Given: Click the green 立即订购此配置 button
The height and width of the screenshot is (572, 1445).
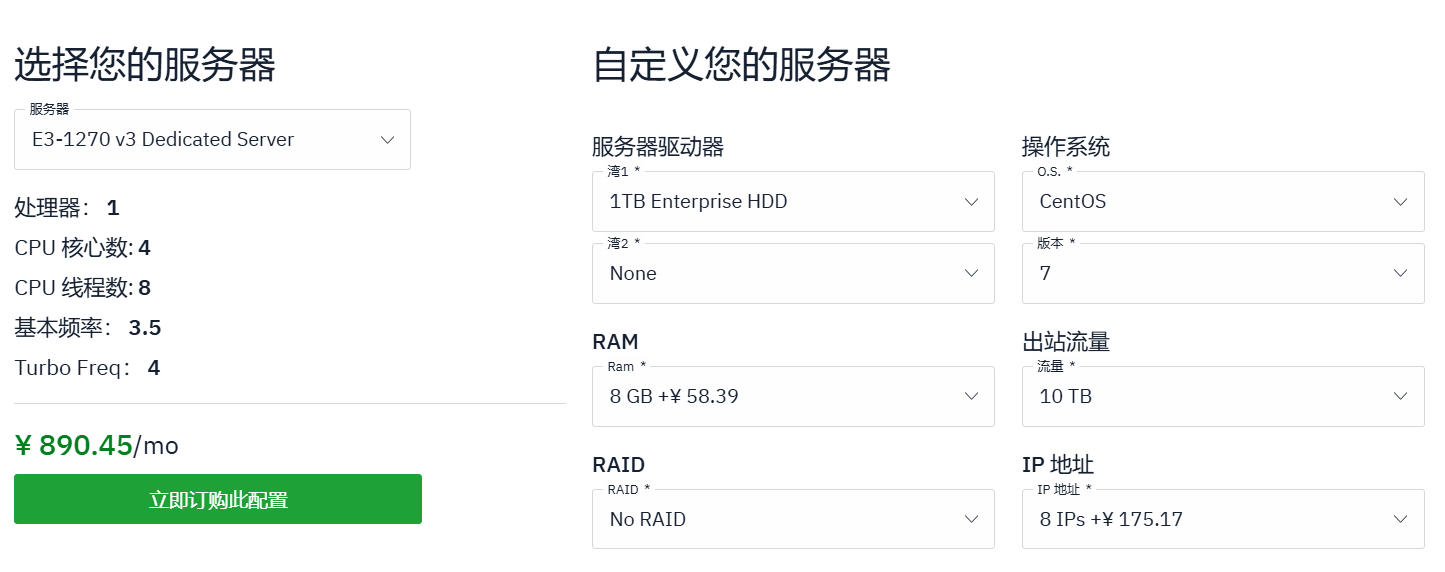Looking at the screenshot, I should pyautogui.click(x=218, y=499).
